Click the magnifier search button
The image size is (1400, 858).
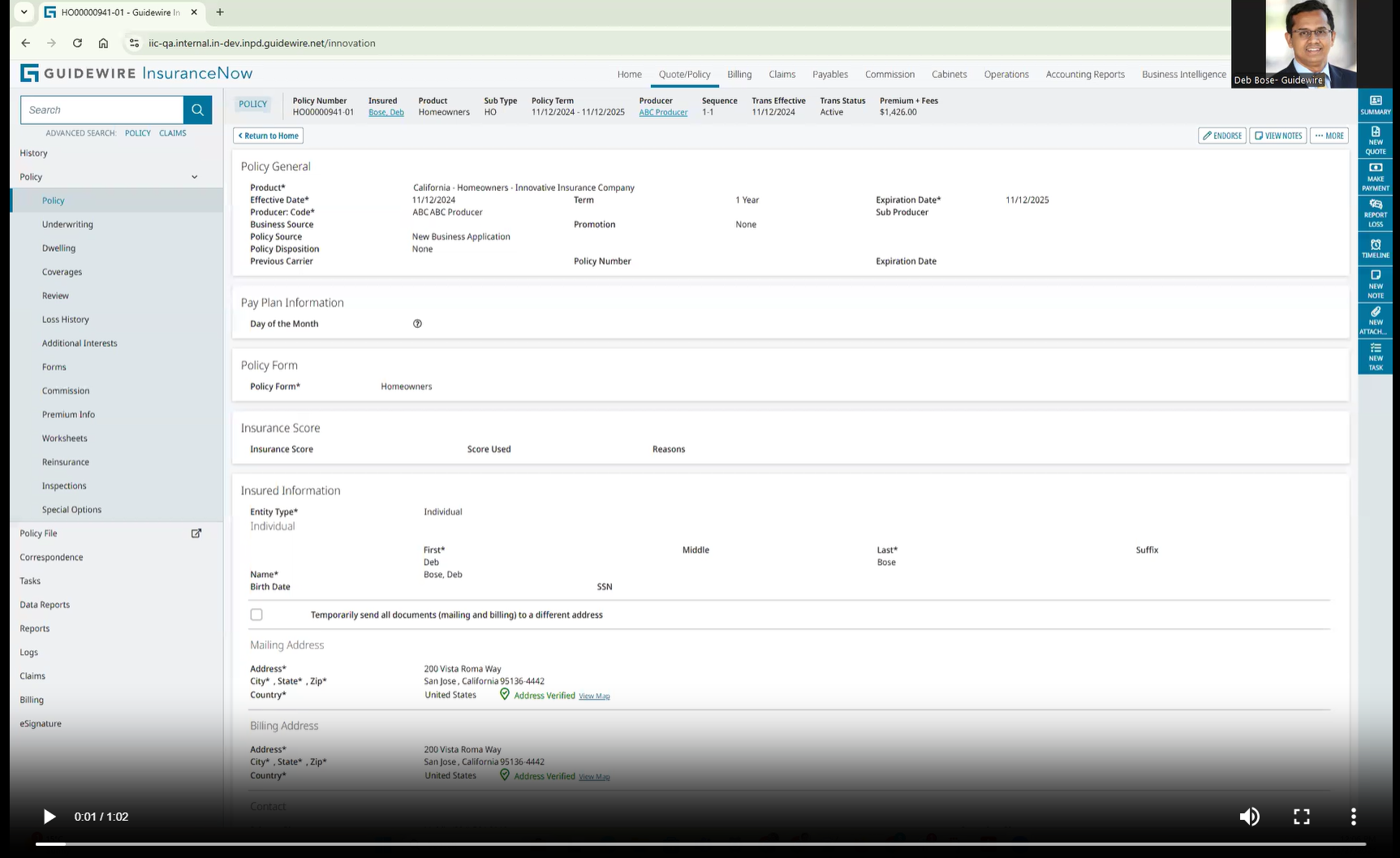[x=197, y=110]
